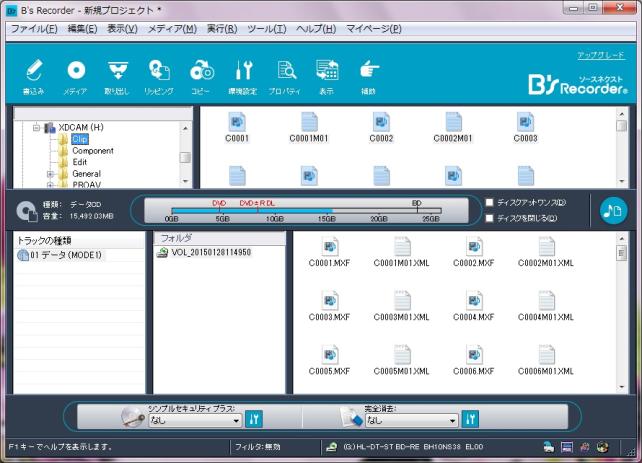This screenshot has width=642, height=463.
Task: Open the マイページ(P) menu
Action: tap(374, 29)
